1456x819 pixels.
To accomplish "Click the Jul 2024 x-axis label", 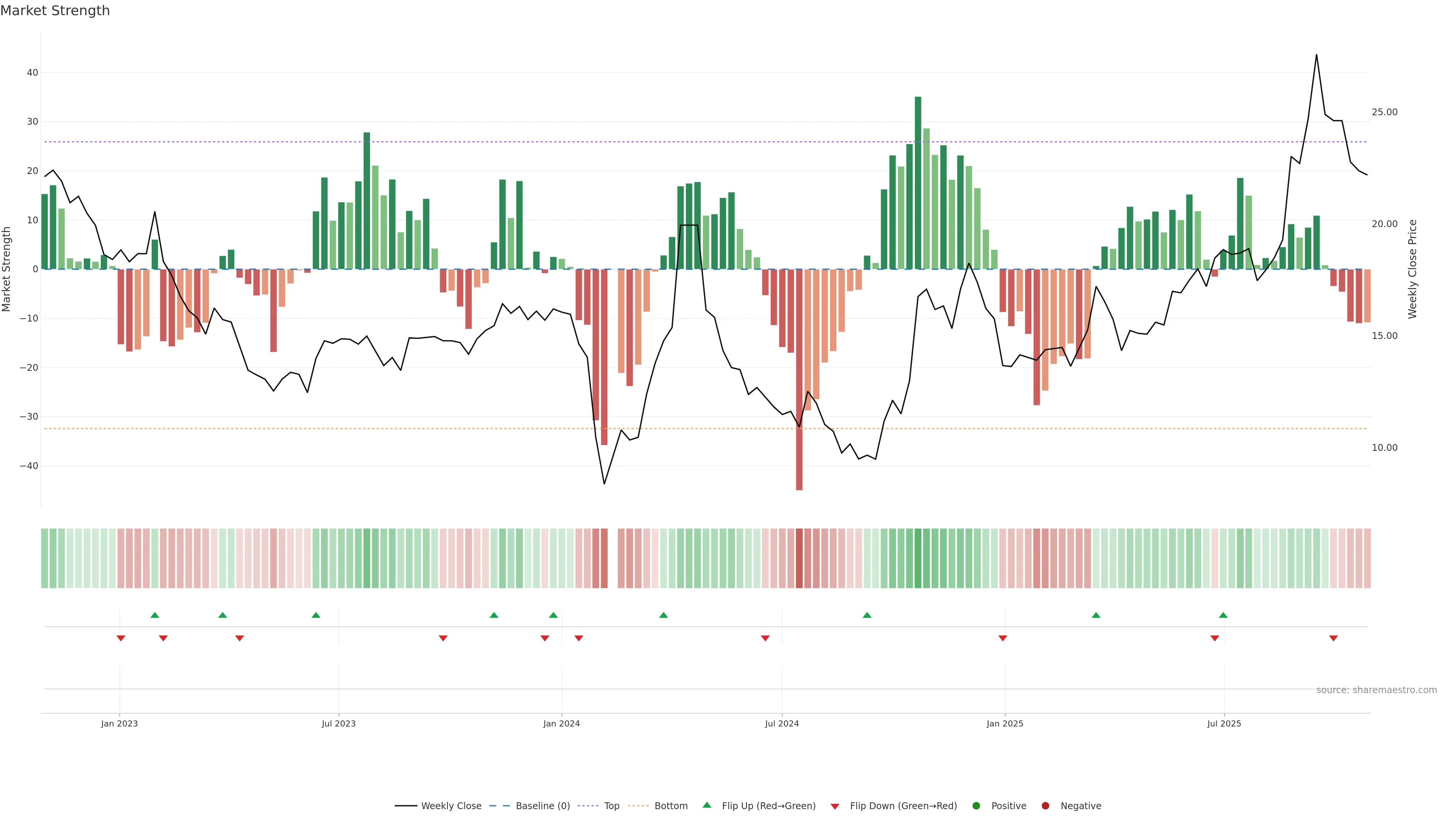I will pyautogui.click(x=782, y=723).
